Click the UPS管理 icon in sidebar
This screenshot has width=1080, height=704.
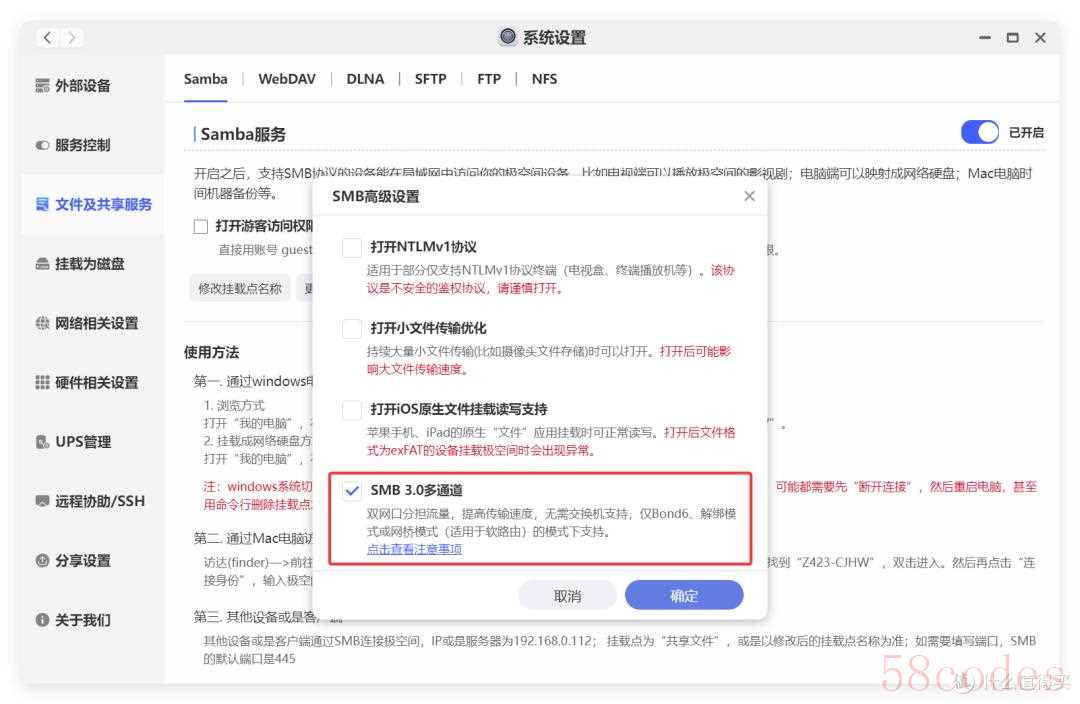(42, 442)
